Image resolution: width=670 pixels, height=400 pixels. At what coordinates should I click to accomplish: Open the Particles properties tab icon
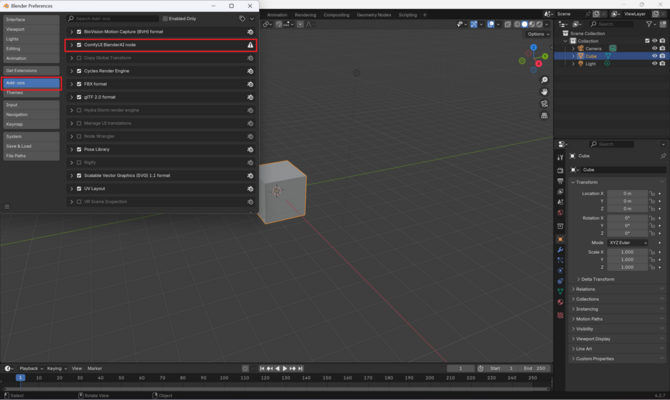pyautogui.click(x=560, y=260)
